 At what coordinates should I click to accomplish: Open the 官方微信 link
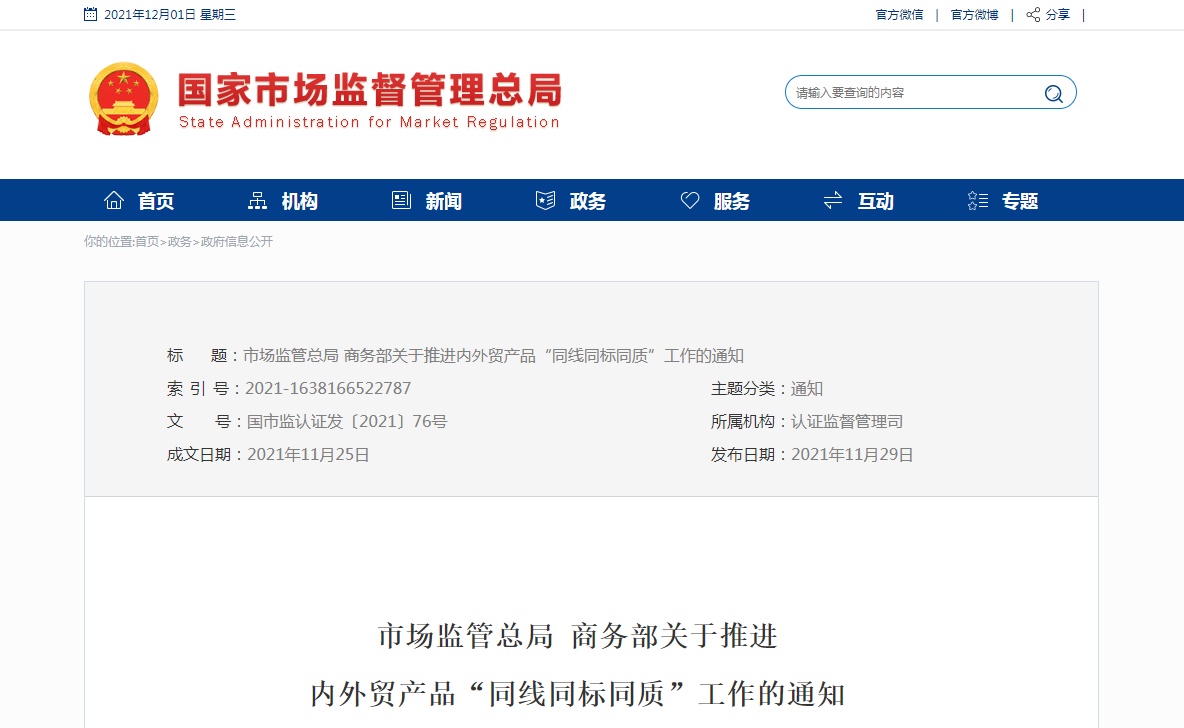899,15
